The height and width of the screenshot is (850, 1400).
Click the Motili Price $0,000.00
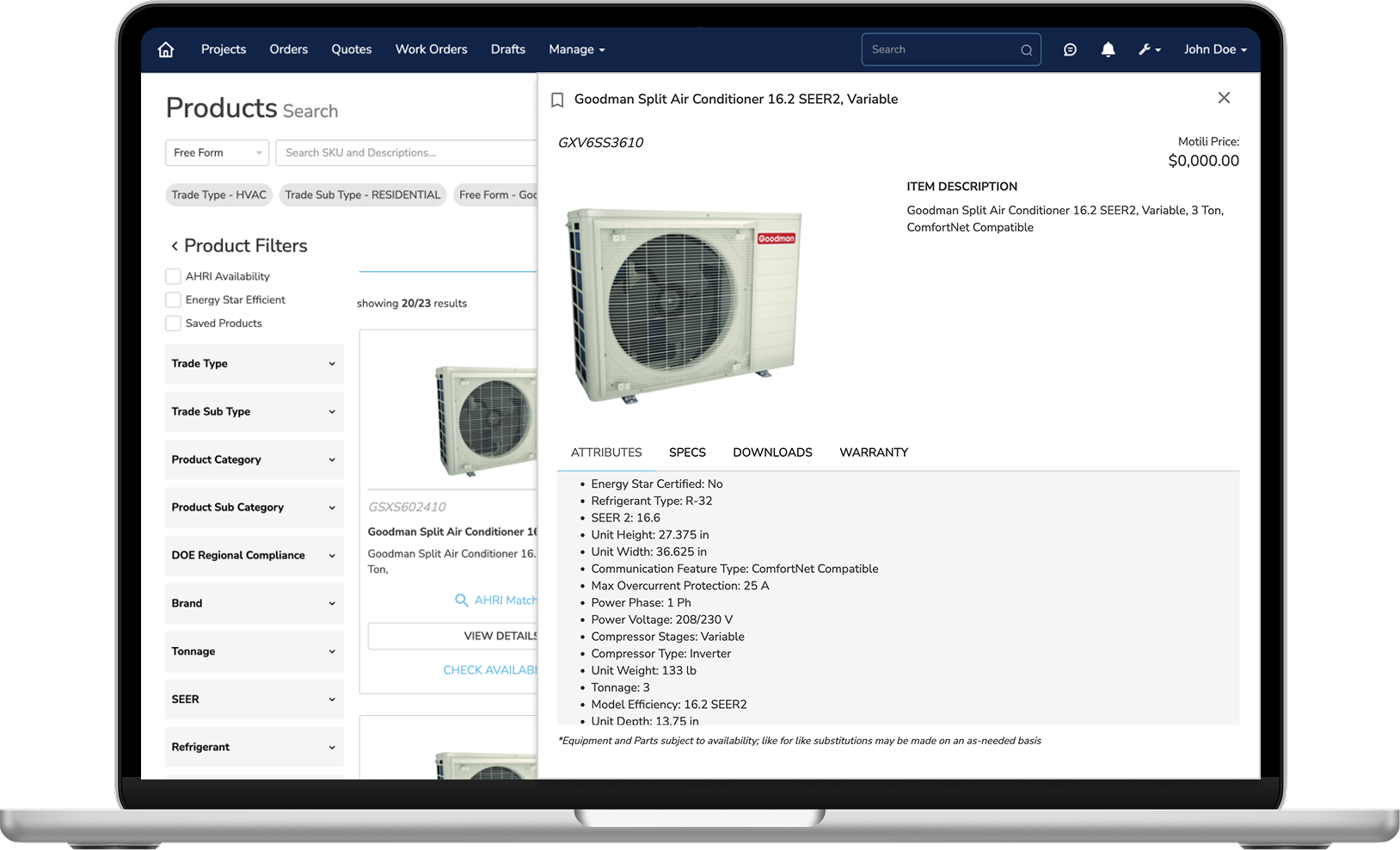(x=1203, y=161)
